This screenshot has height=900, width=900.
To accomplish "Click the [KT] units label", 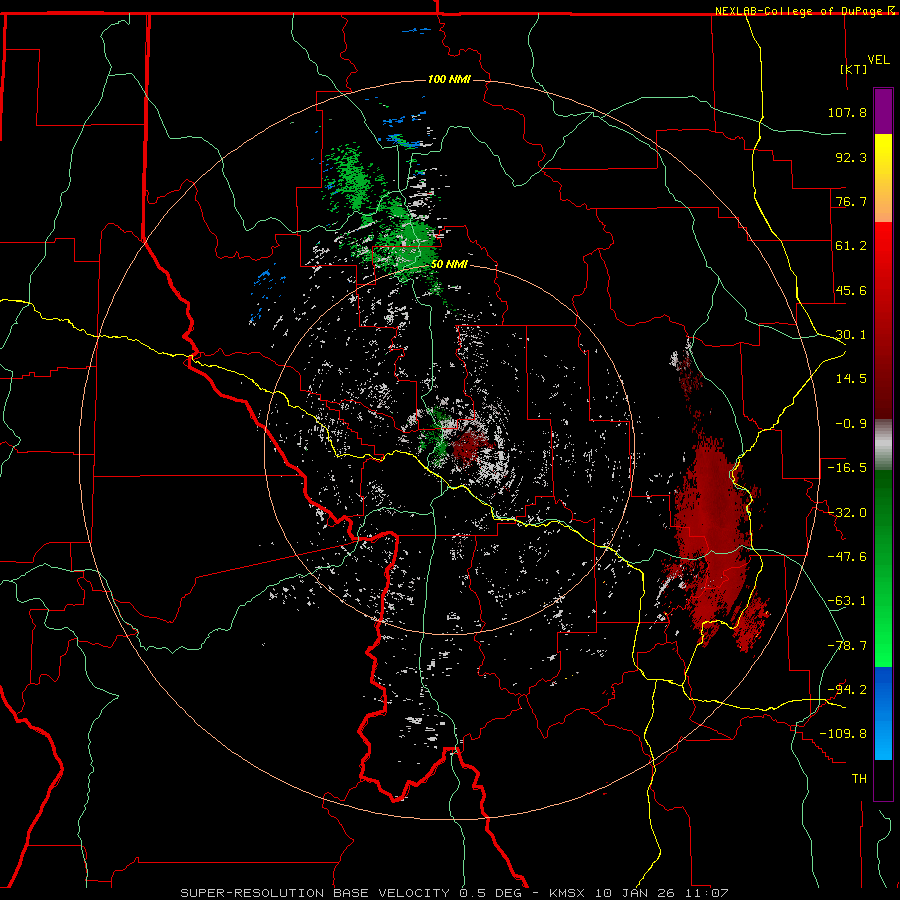I will coord(854,69).
